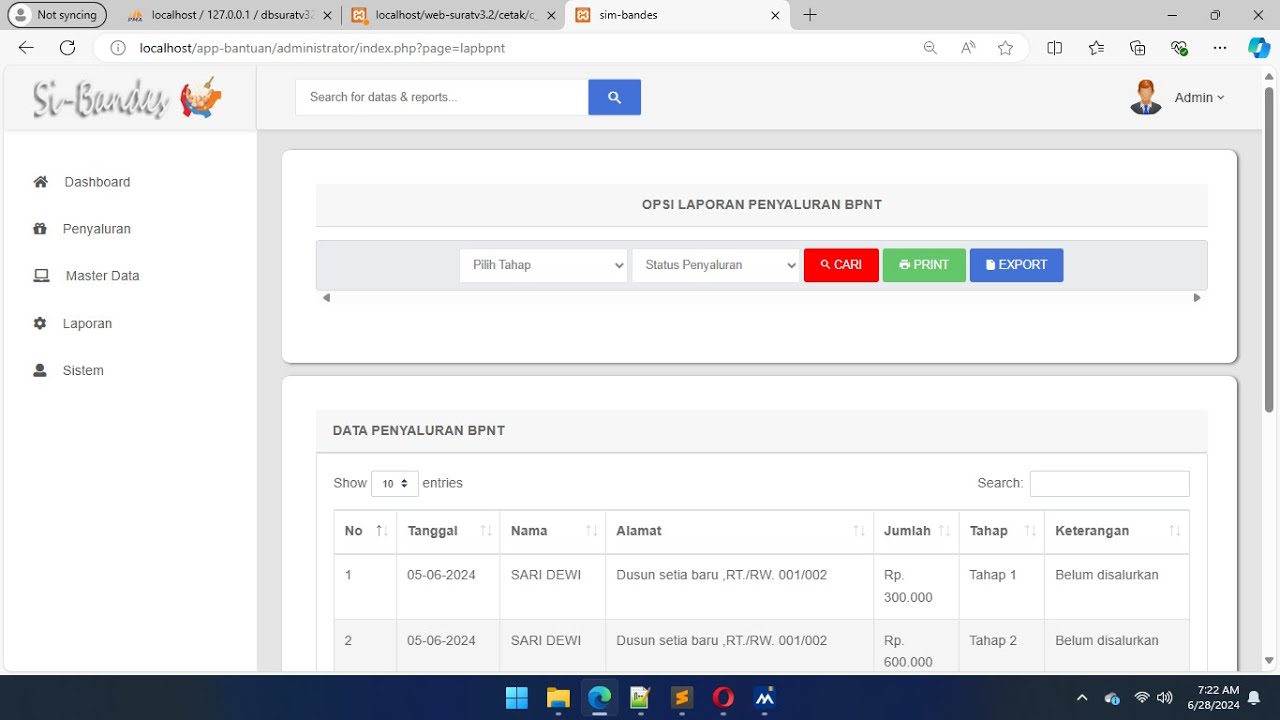
Task: Expand the Admin user menu
Action: click(1199, 98)
